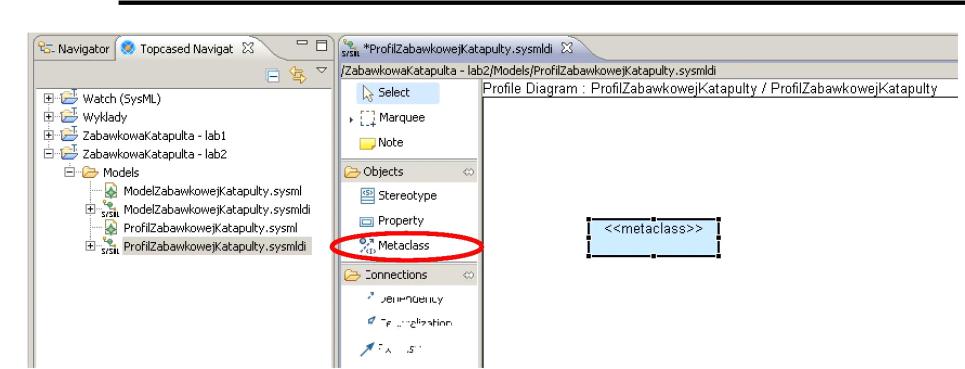965x369 pixels.
Task: Switch to the Navigator tab
Action: 74,49
